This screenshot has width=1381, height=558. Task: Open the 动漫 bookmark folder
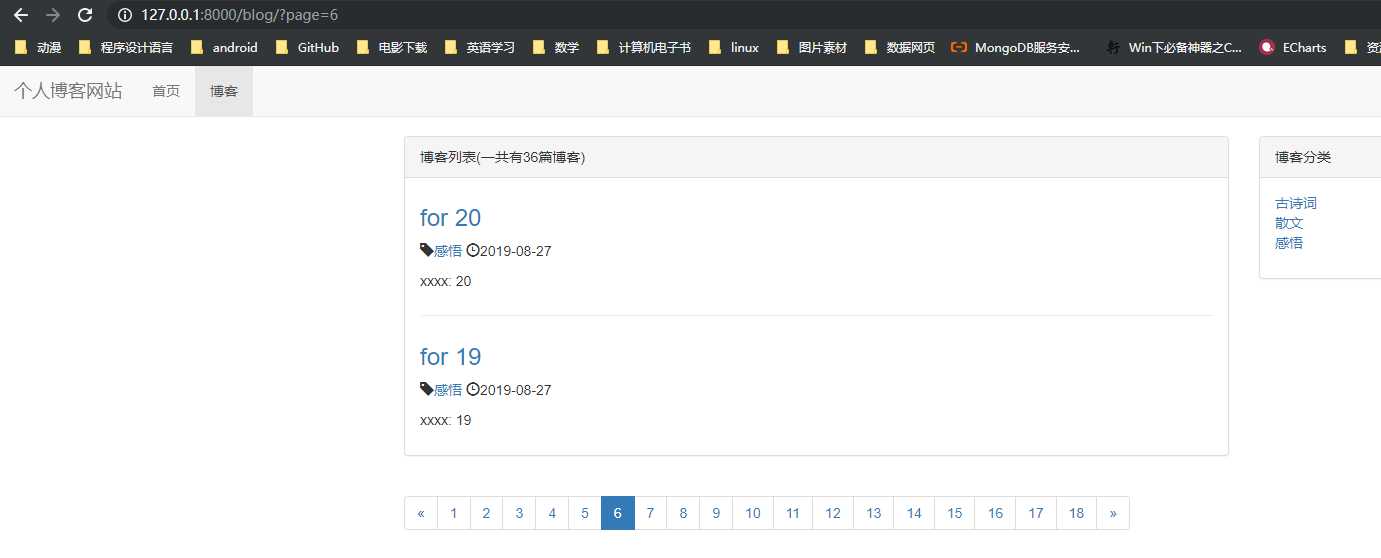[x=38, y=47]
